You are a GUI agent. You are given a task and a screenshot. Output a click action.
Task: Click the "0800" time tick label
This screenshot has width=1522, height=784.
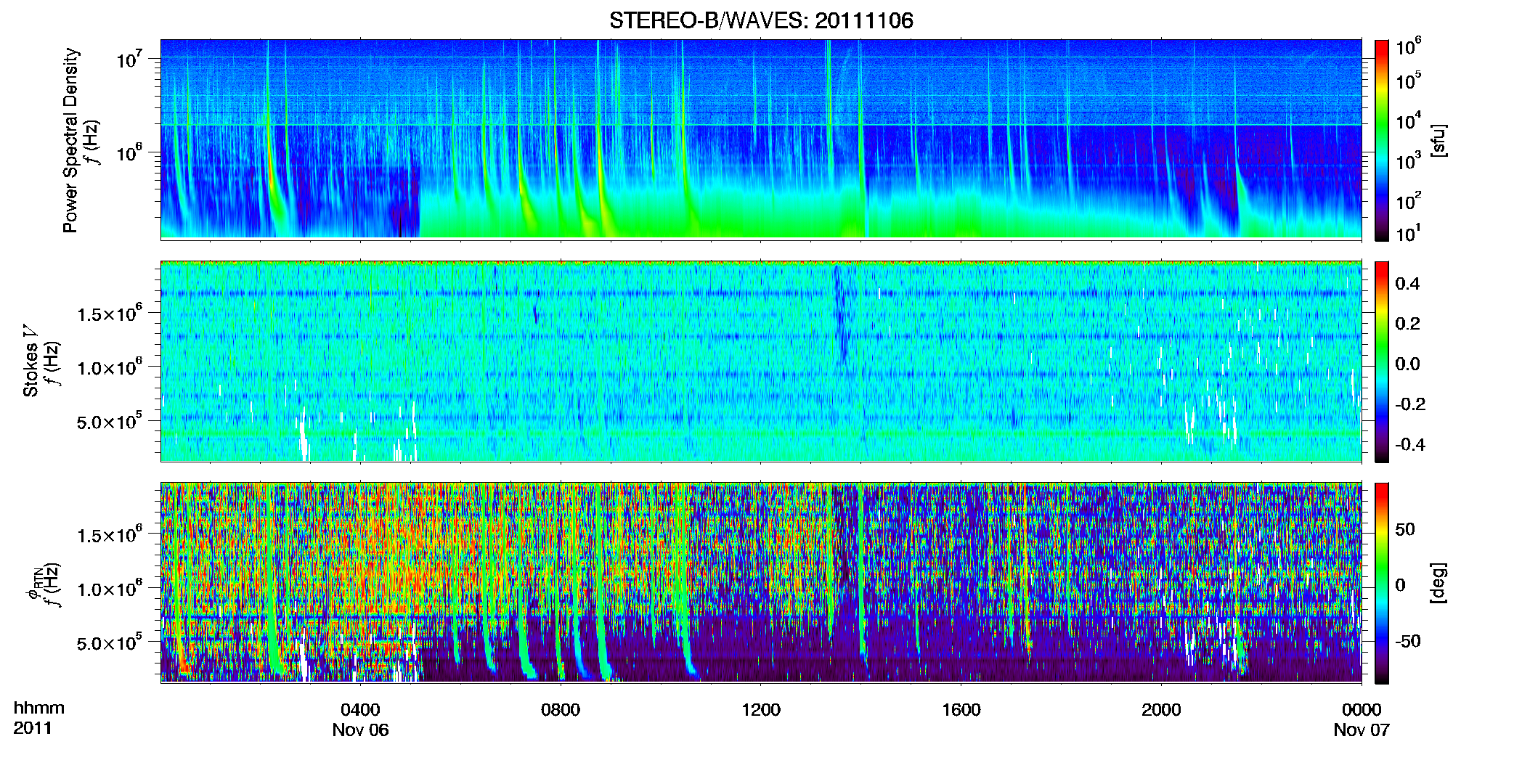pos(561,710)
